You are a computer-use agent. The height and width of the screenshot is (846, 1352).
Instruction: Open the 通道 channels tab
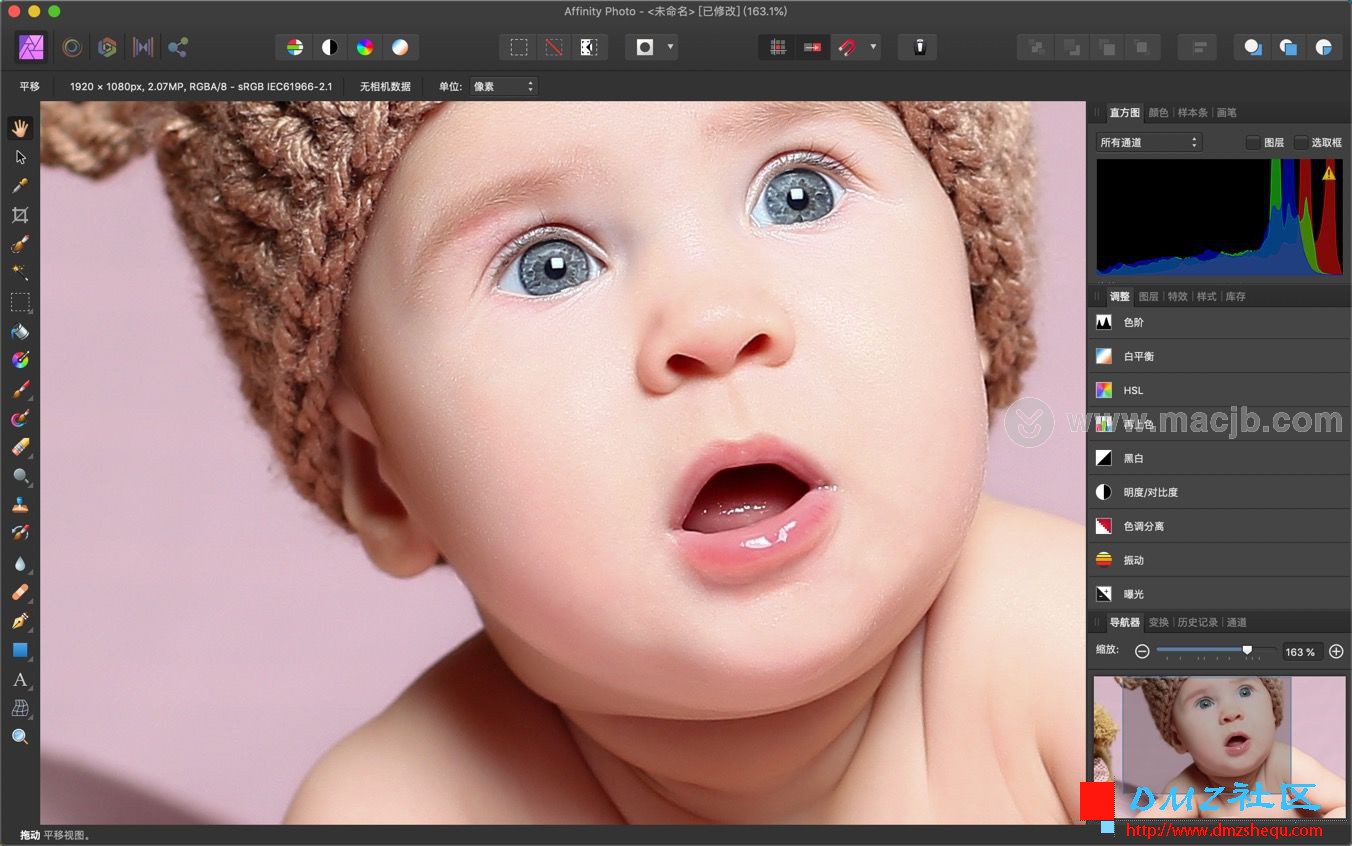1236,623
